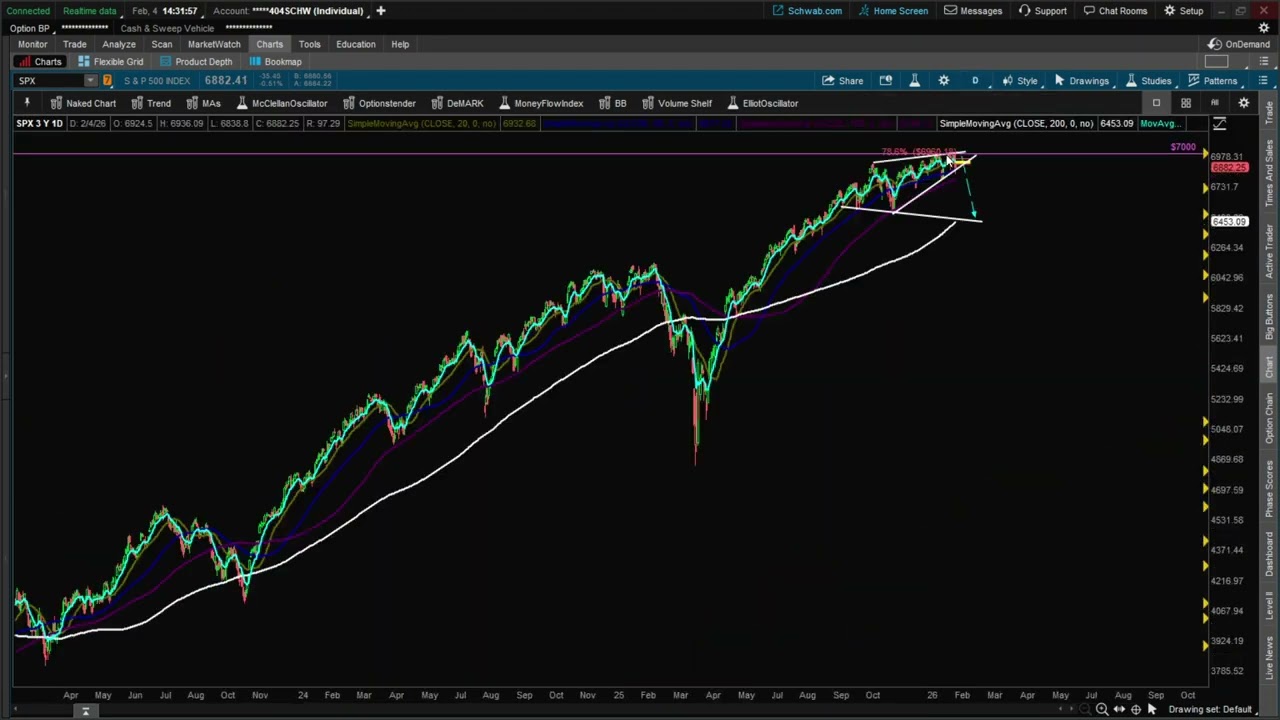1280x720 pixels.
Task: Select the Bookmap sub-tab
Action: click(x=275, y=62)
